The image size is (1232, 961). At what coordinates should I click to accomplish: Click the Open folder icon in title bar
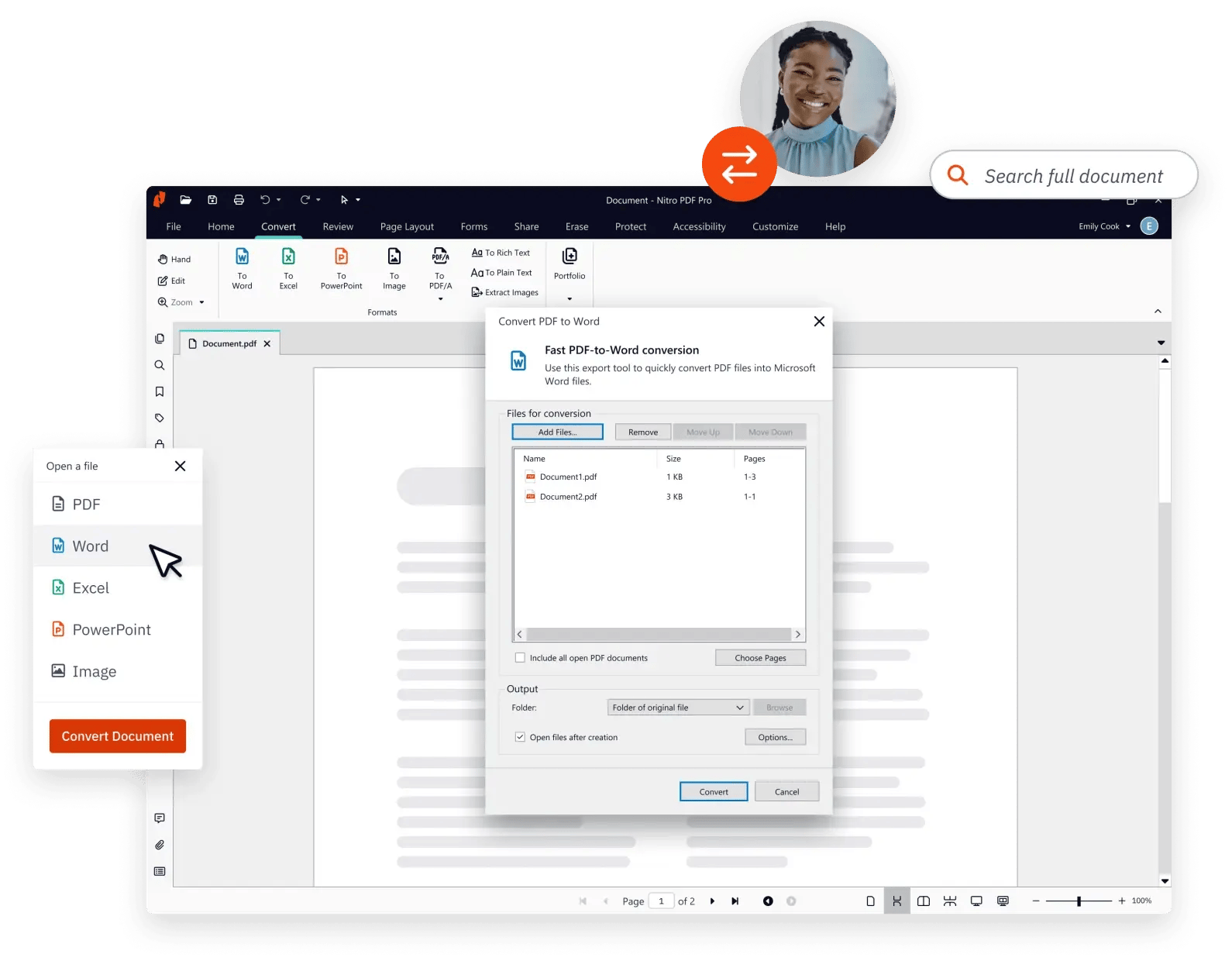click(x=186, y=200)
